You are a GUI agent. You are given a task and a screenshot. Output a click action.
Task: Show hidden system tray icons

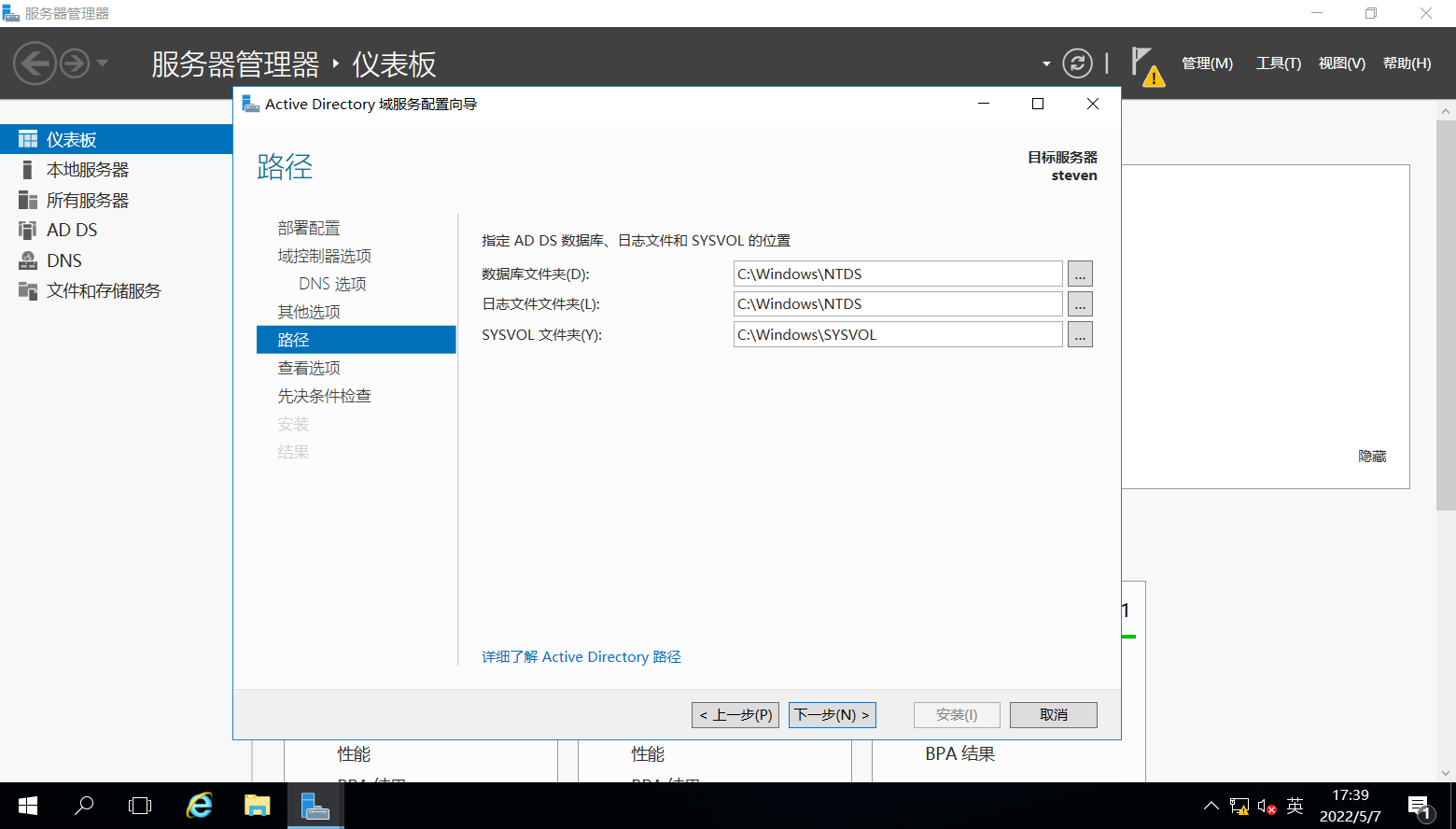tap(1211, 806)
